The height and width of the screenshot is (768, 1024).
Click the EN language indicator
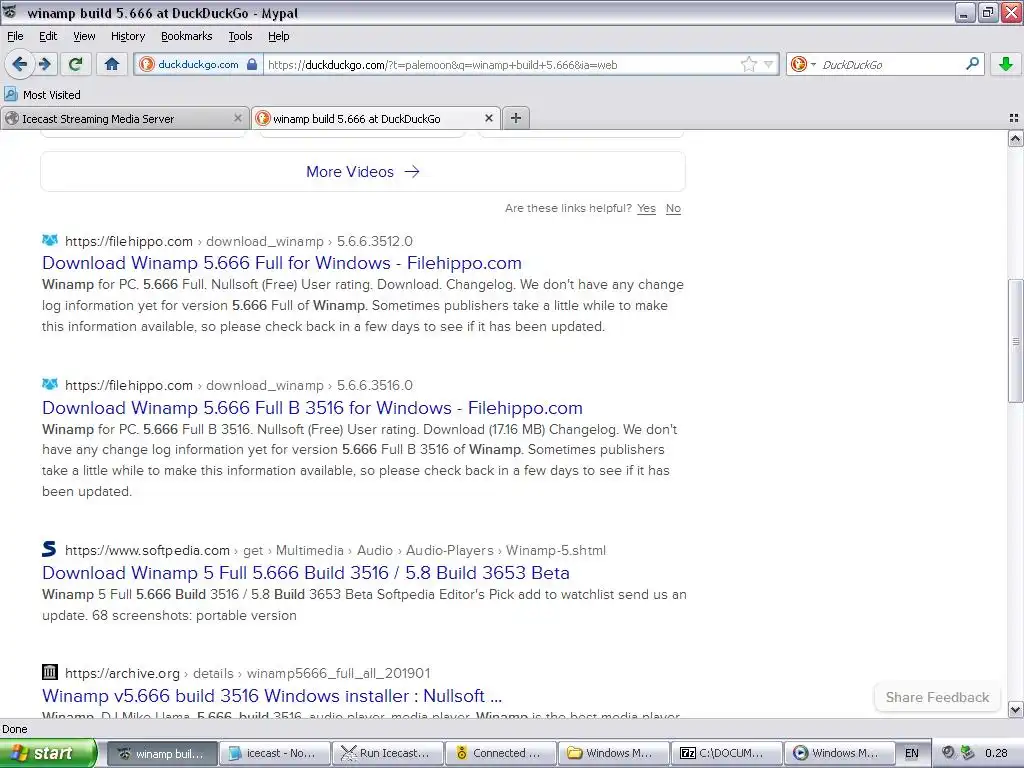(912, 753)
